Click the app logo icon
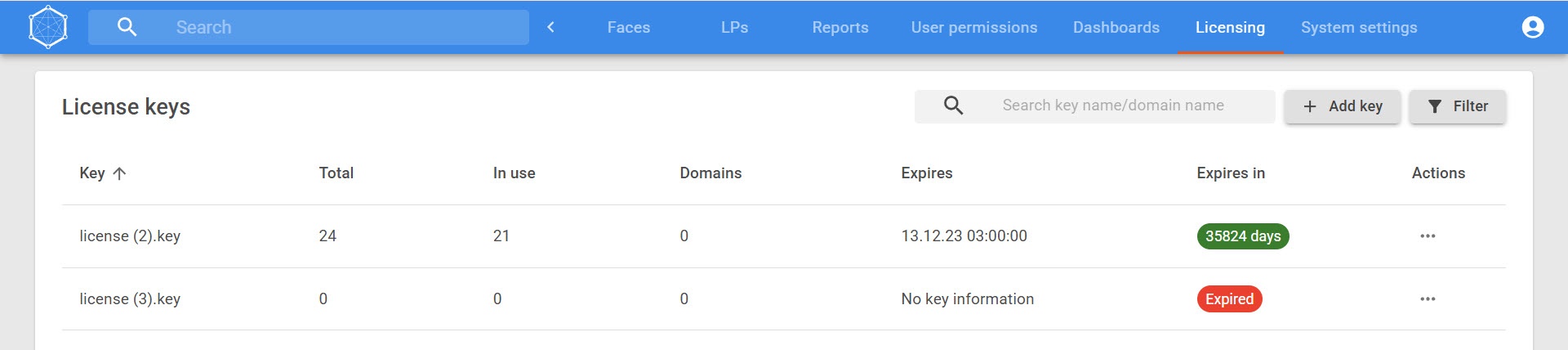Image resolution: width=1568 pixels, height=350 pixels. pyautogui.click(x=48, y=27)
